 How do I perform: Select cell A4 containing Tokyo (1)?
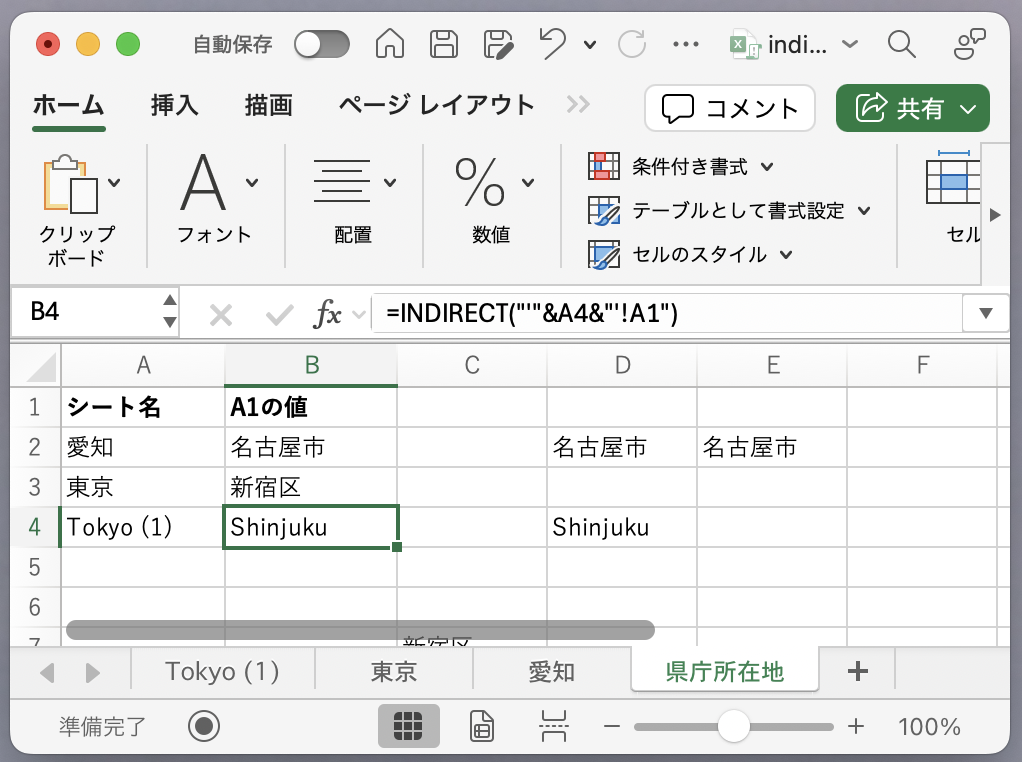143,527
